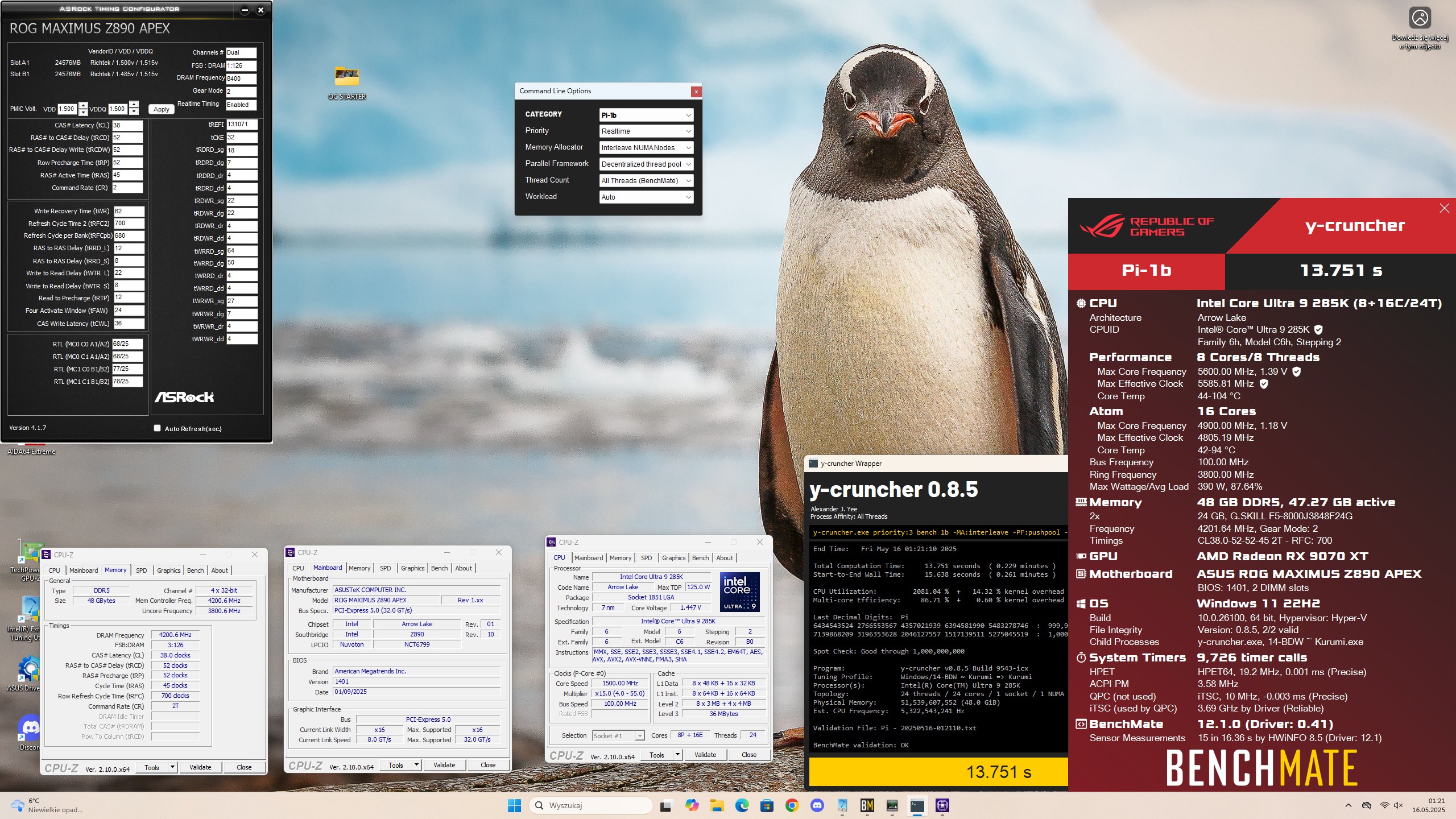Click the Windows Start button
1456x819 pixels.
[514, 805]
